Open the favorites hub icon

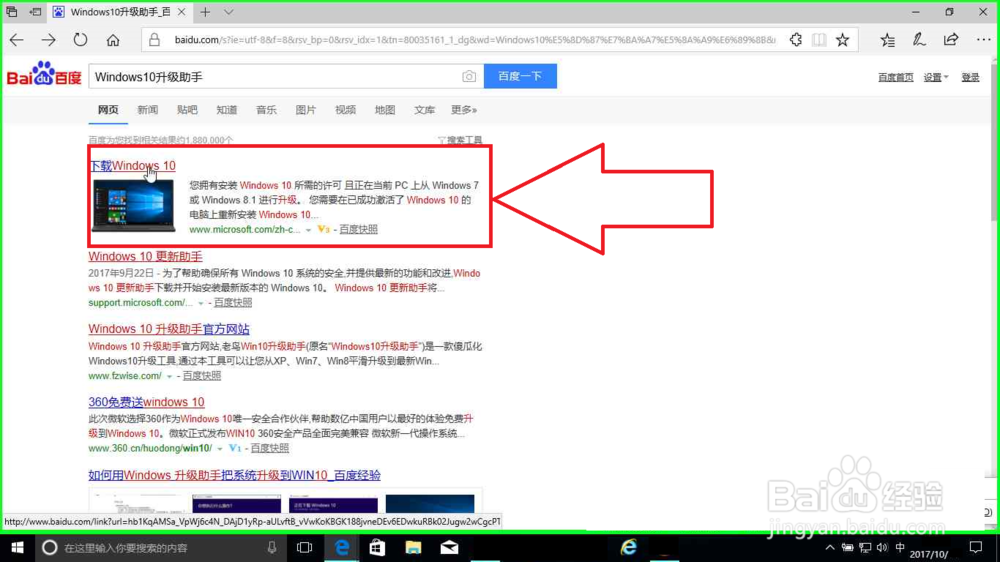[887, 40]
